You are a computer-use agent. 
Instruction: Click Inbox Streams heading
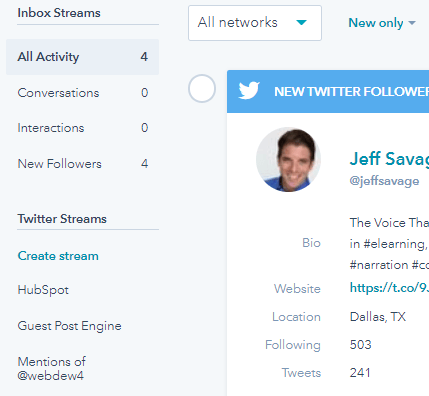point(59,13)
